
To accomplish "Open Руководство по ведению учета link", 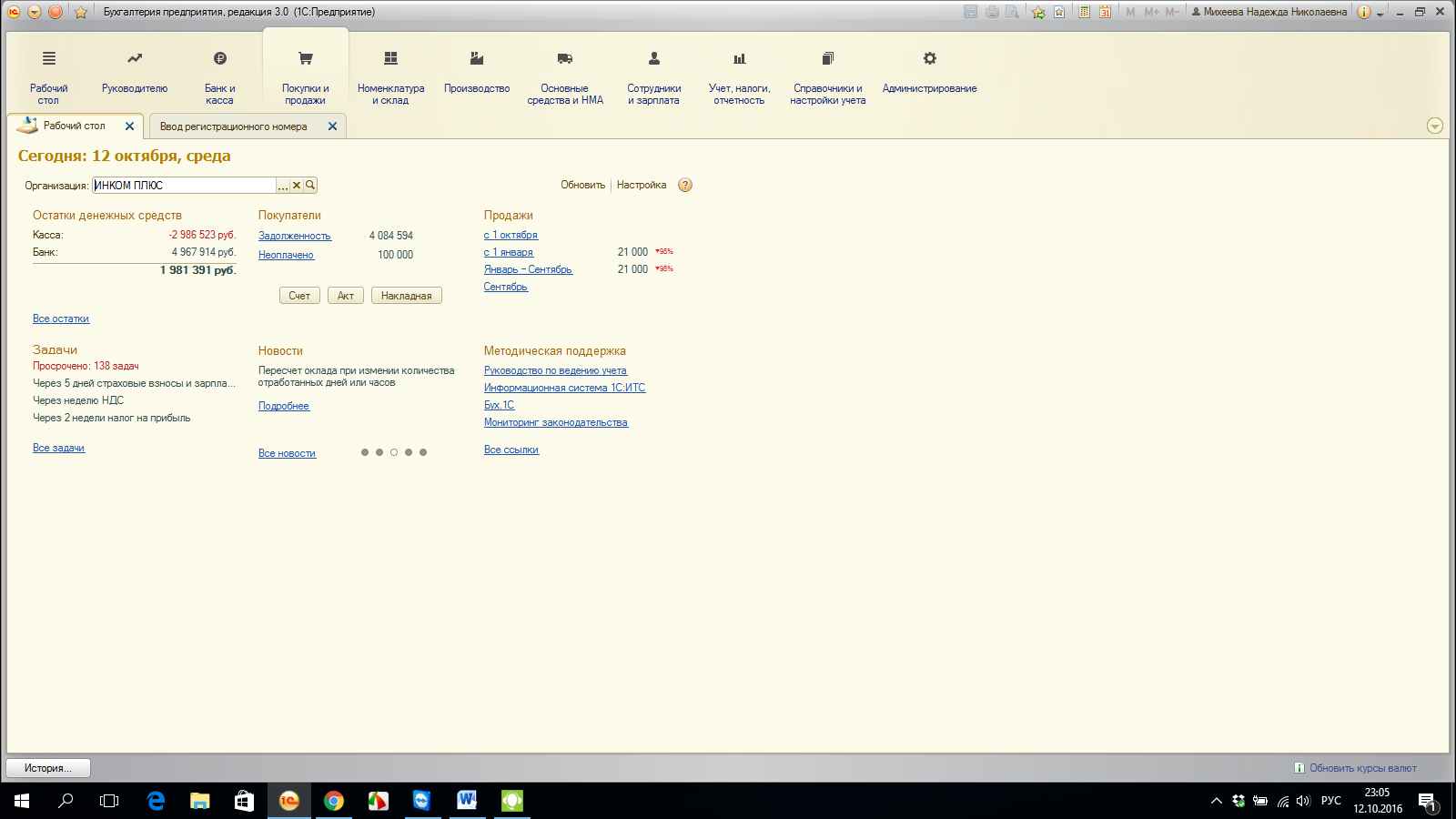I will tap(555, 370).
